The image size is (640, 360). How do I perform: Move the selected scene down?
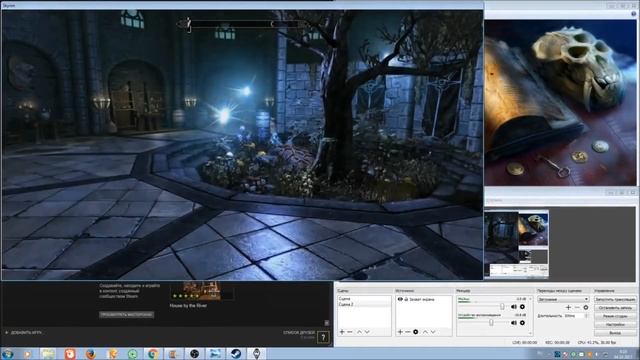pos(367,332)
